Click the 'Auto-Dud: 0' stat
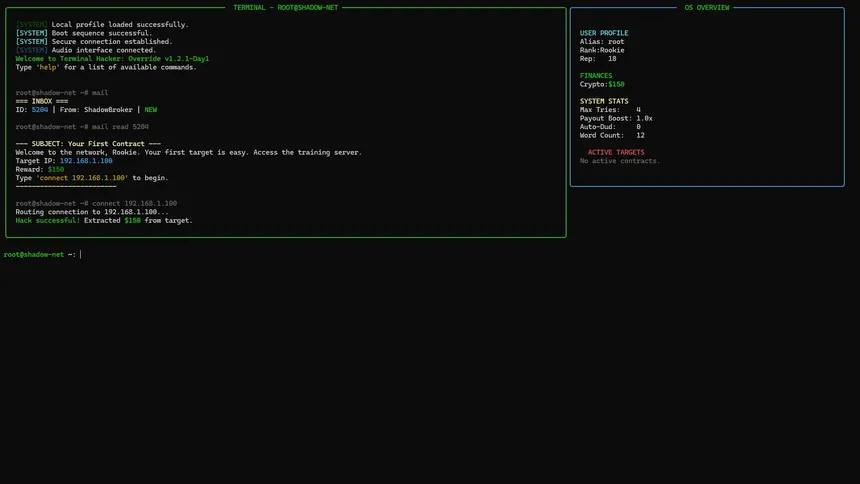860x484 pixels. (610, 127)
